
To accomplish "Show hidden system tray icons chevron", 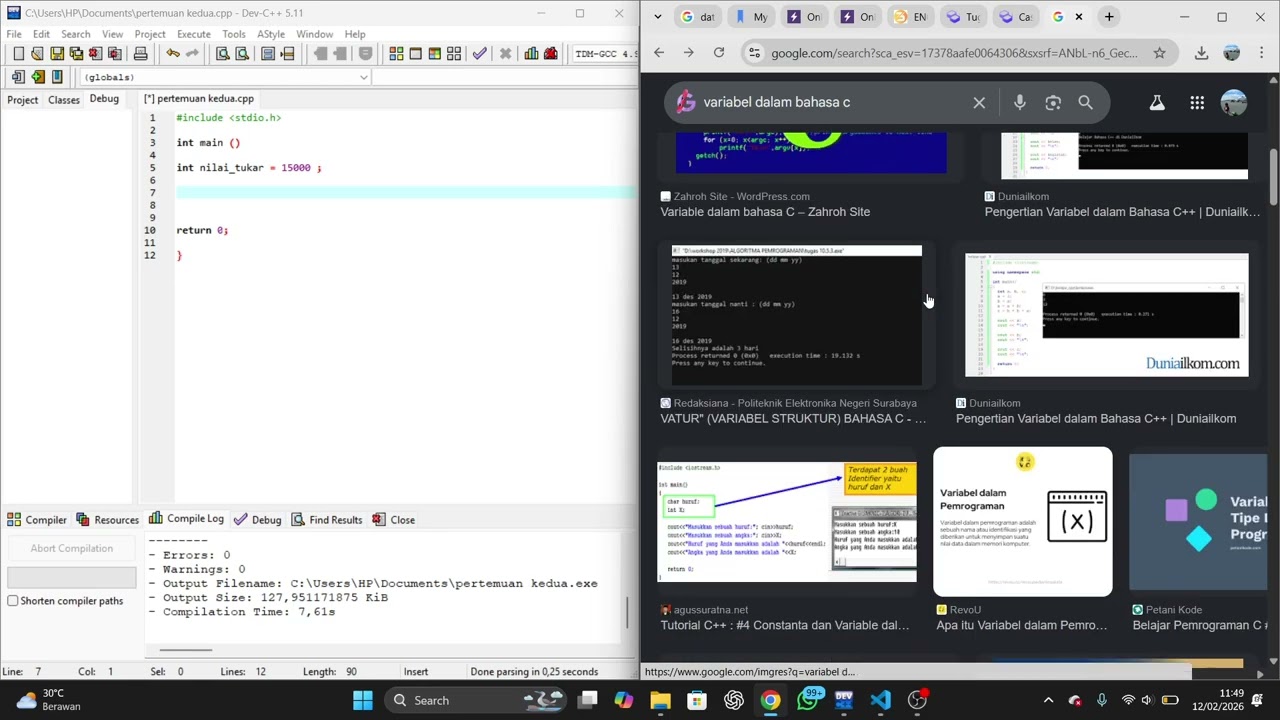I will (1048, 700).
